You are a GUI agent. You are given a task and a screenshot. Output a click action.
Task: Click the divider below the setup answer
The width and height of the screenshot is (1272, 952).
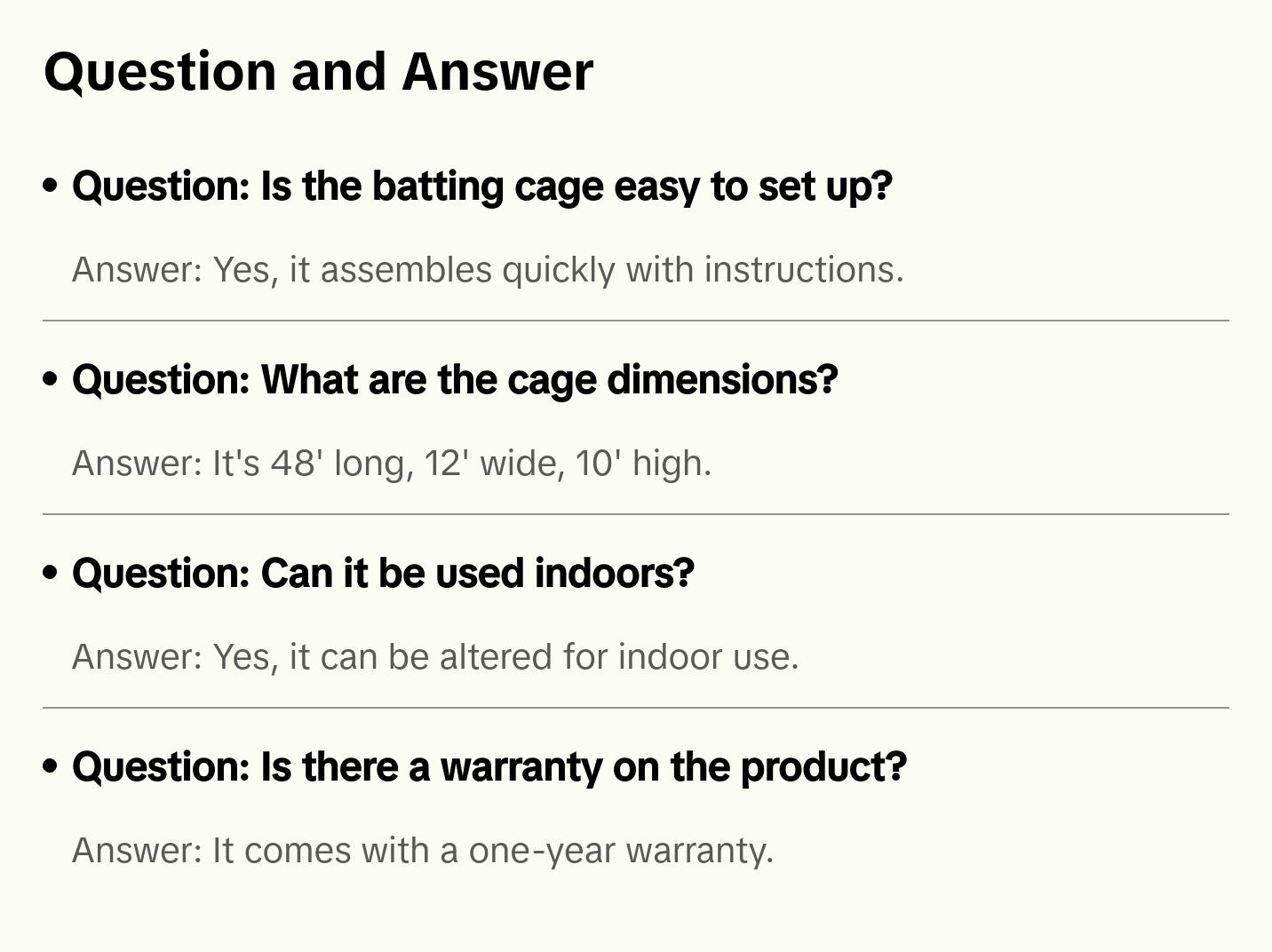636,321
